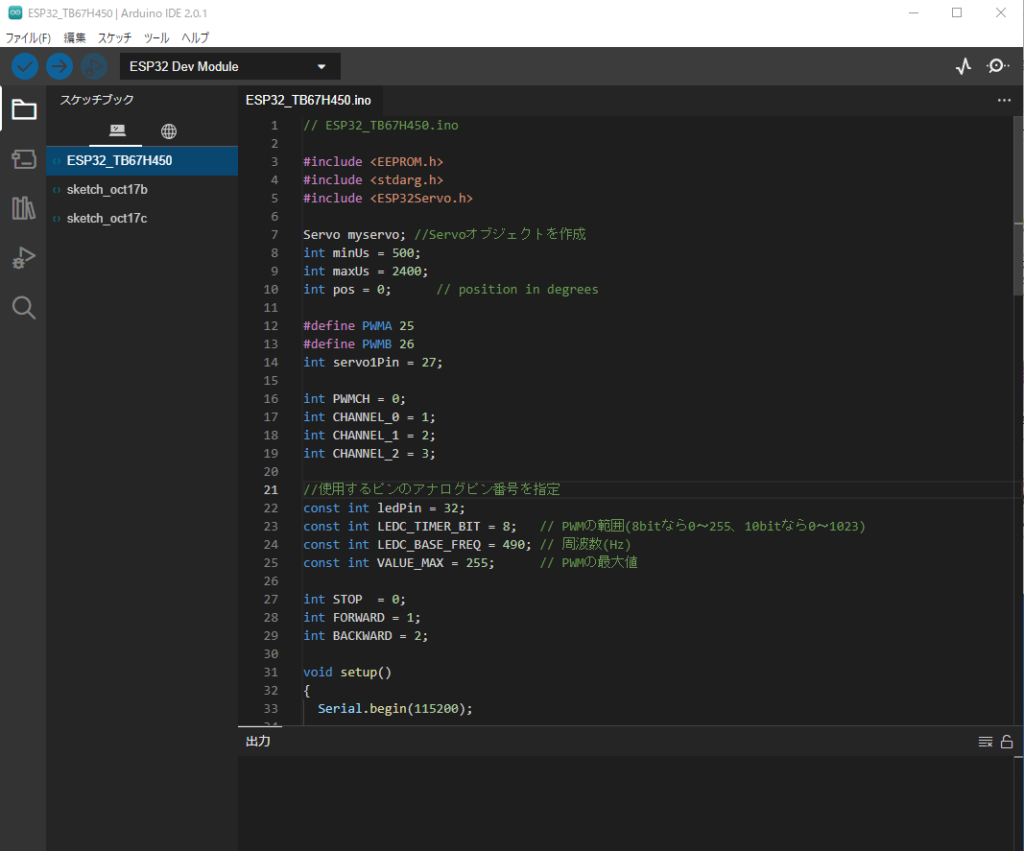Open the Debug sidebar panel
1024x851 pixels.
point(23,258)
